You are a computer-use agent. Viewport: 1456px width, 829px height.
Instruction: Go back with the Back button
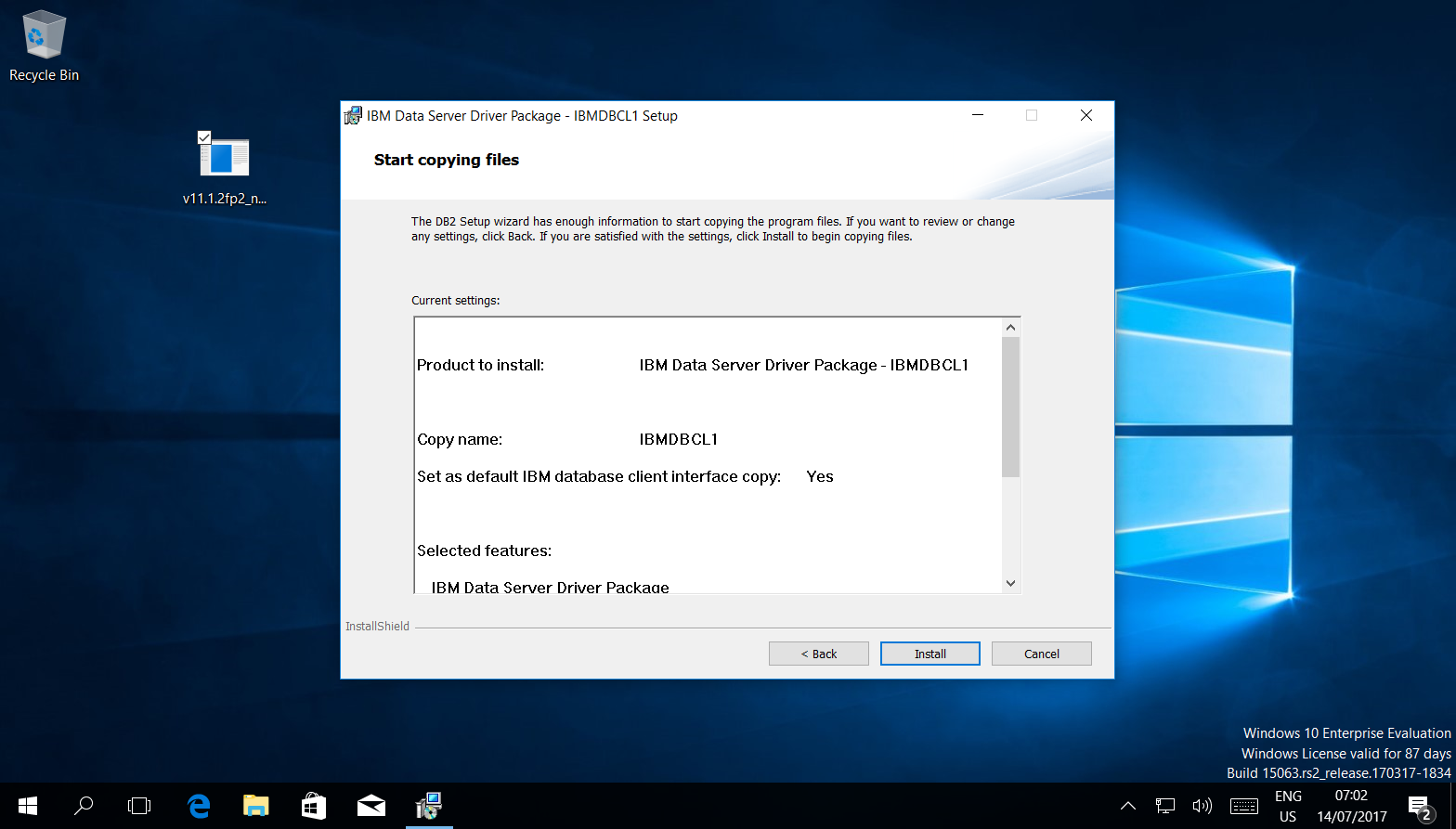[818, 654]
